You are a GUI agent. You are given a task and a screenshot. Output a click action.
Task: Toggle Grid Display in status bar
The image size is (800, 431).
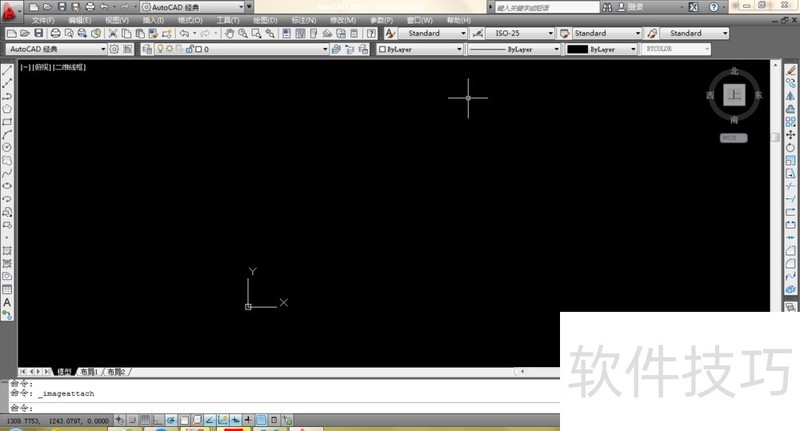145,420
